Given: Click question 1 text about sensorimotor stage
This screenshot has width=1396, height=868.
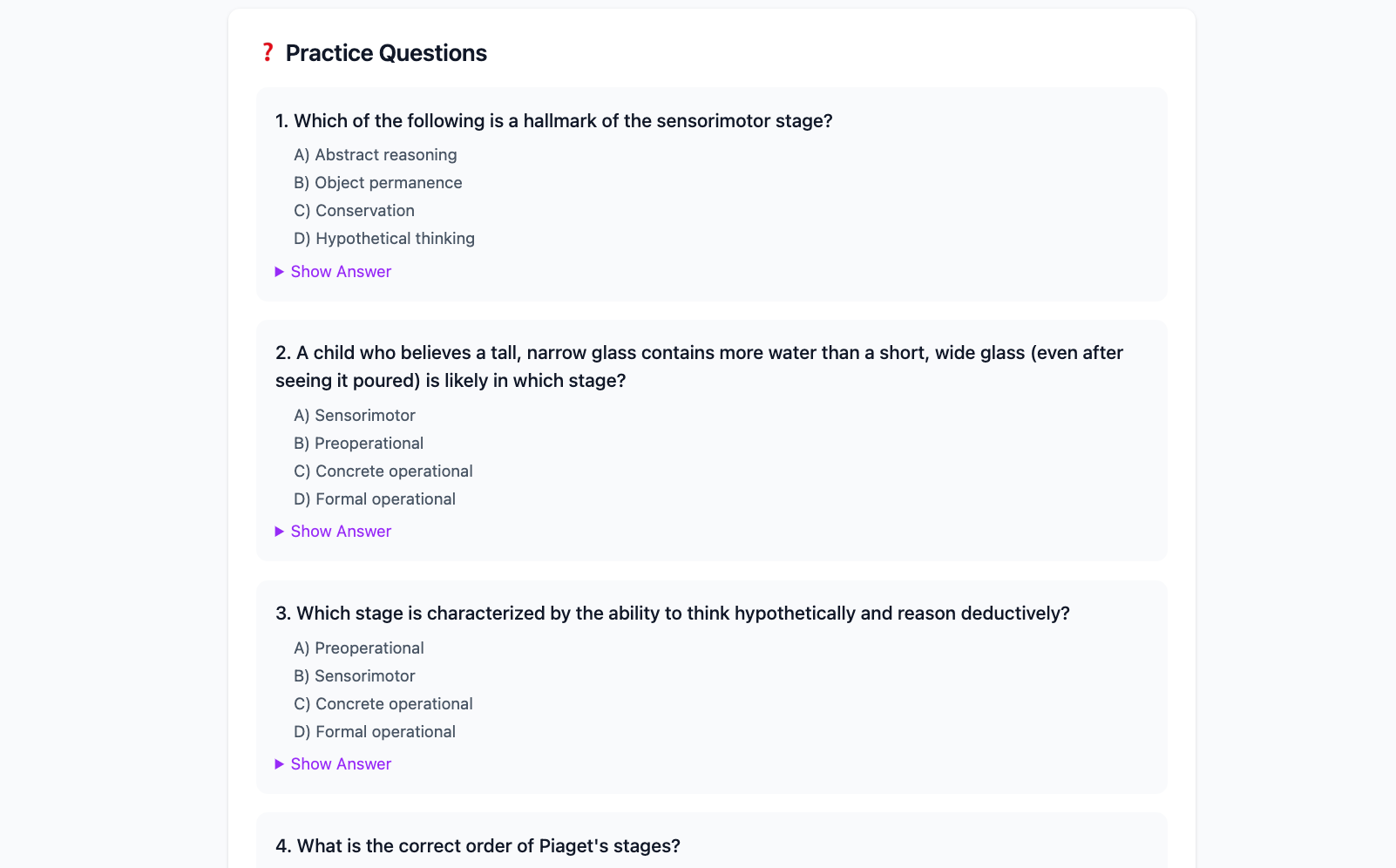Looking at the screenshot, I should tap(554, 121).
